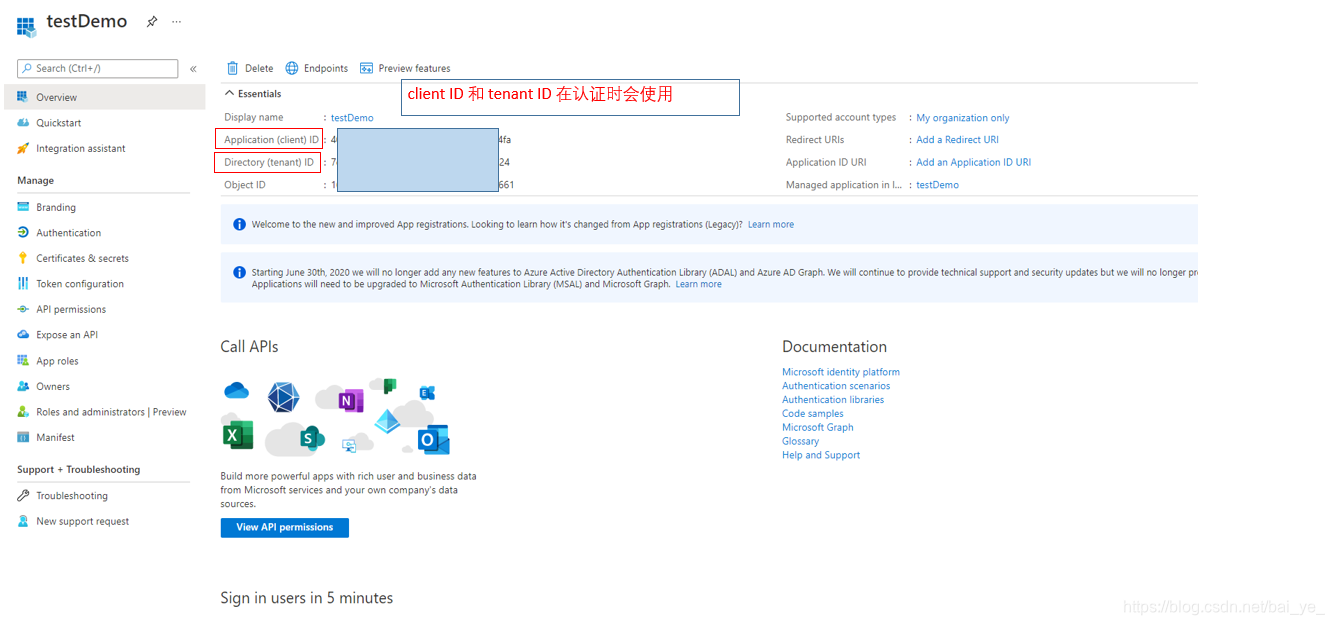Click the Outlook icon in Call APIs
This screenshot has width=1334, height=625.
pyautogui.click(x=433, y=440)
